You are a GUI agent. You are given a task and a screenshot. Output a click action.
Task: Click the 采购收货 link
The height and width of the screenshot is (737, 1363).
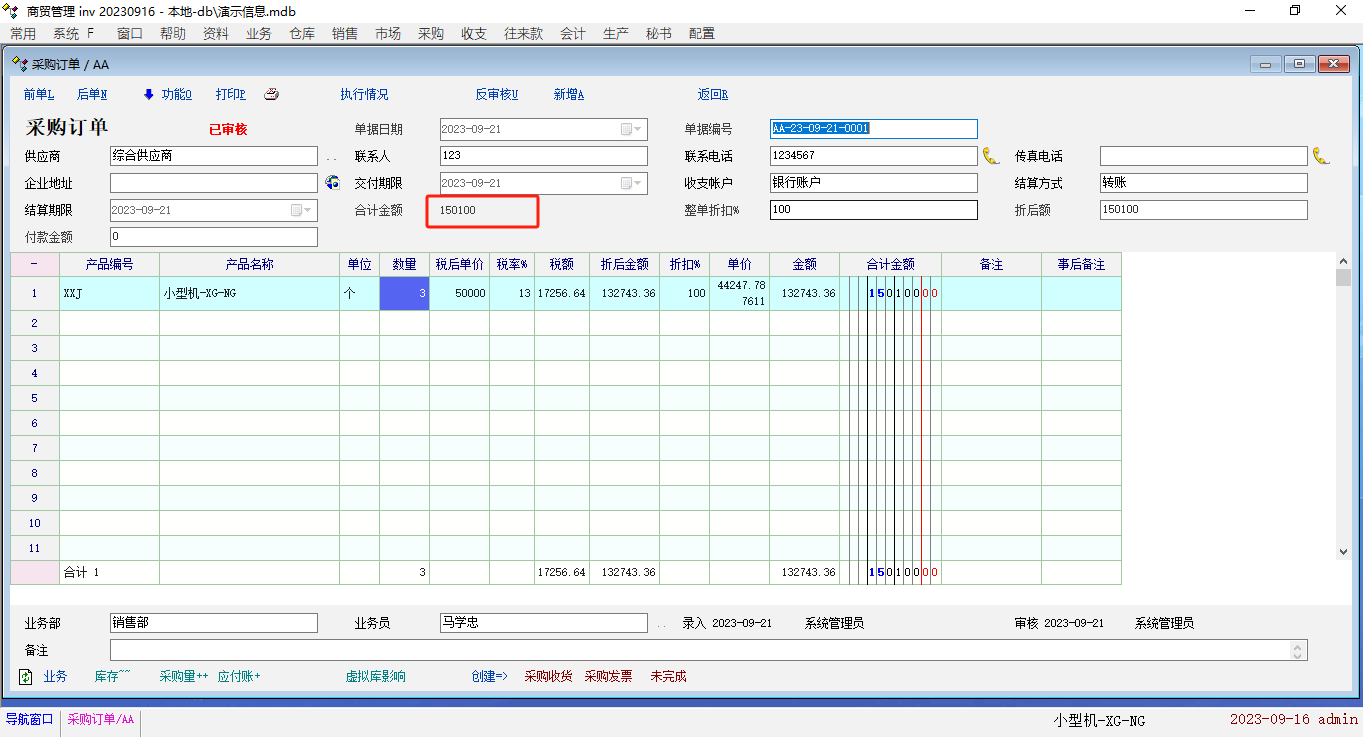[x=548, y=677]
